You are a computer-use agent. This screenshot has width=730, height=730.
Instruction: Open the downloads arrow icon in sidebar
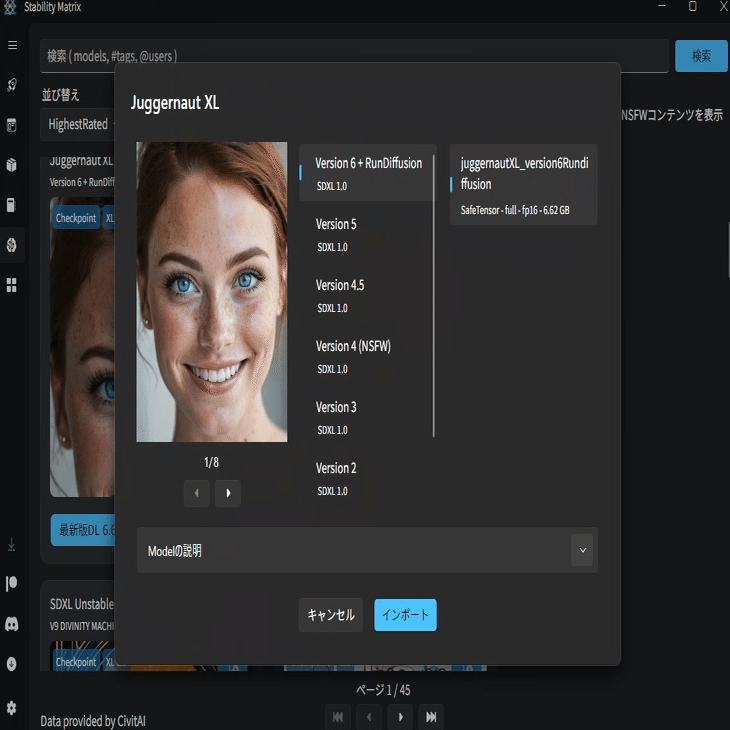pyautogui.click(x=12, y=544)
